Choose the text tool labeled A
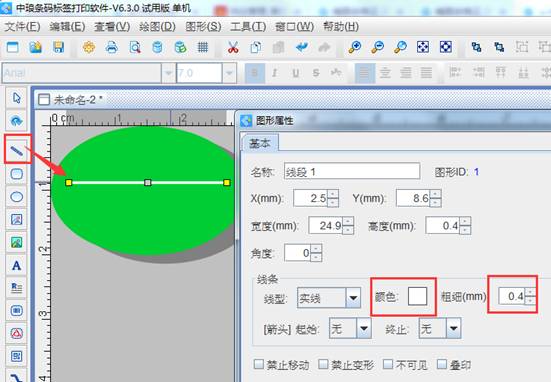This screenshot has width=551, height=382. click(17, 265)
